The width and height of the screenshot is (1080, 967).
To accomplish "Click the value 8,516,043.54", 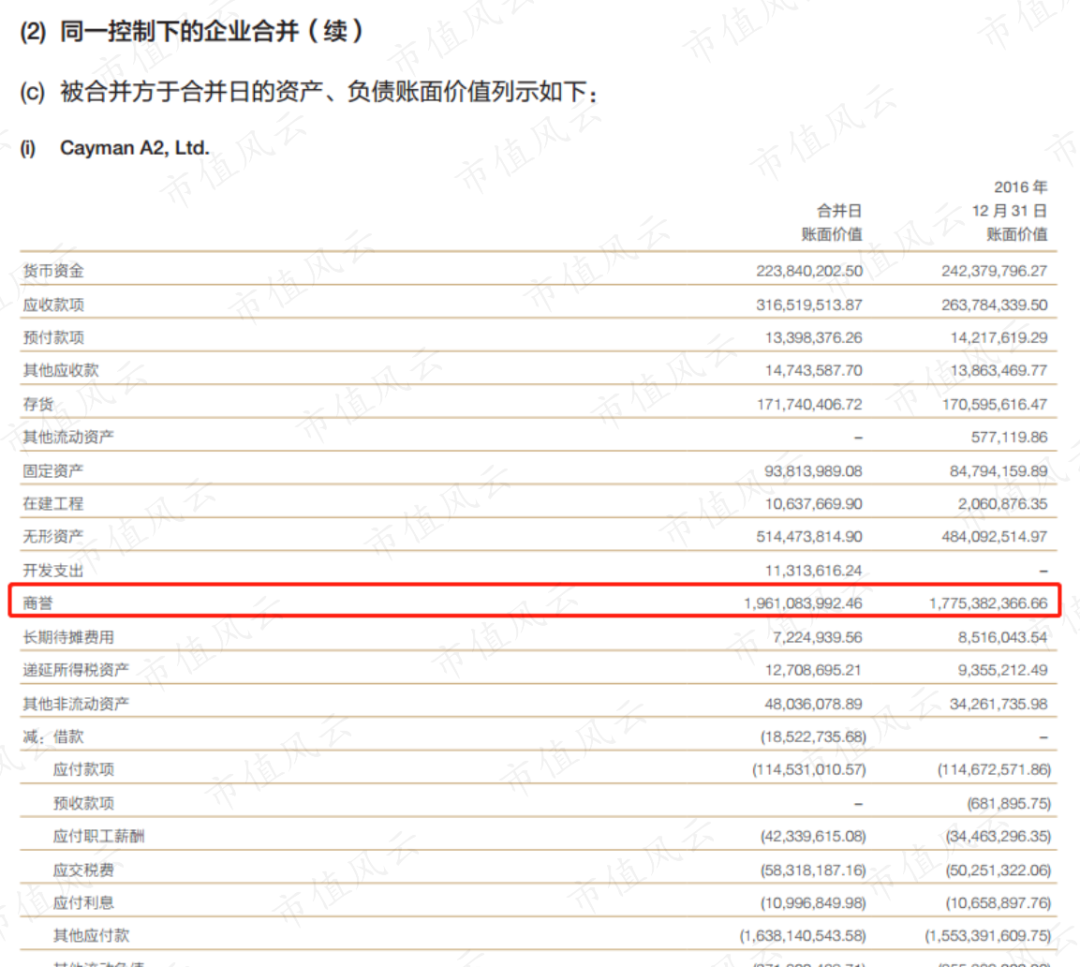I will (x=1003, y=637).
